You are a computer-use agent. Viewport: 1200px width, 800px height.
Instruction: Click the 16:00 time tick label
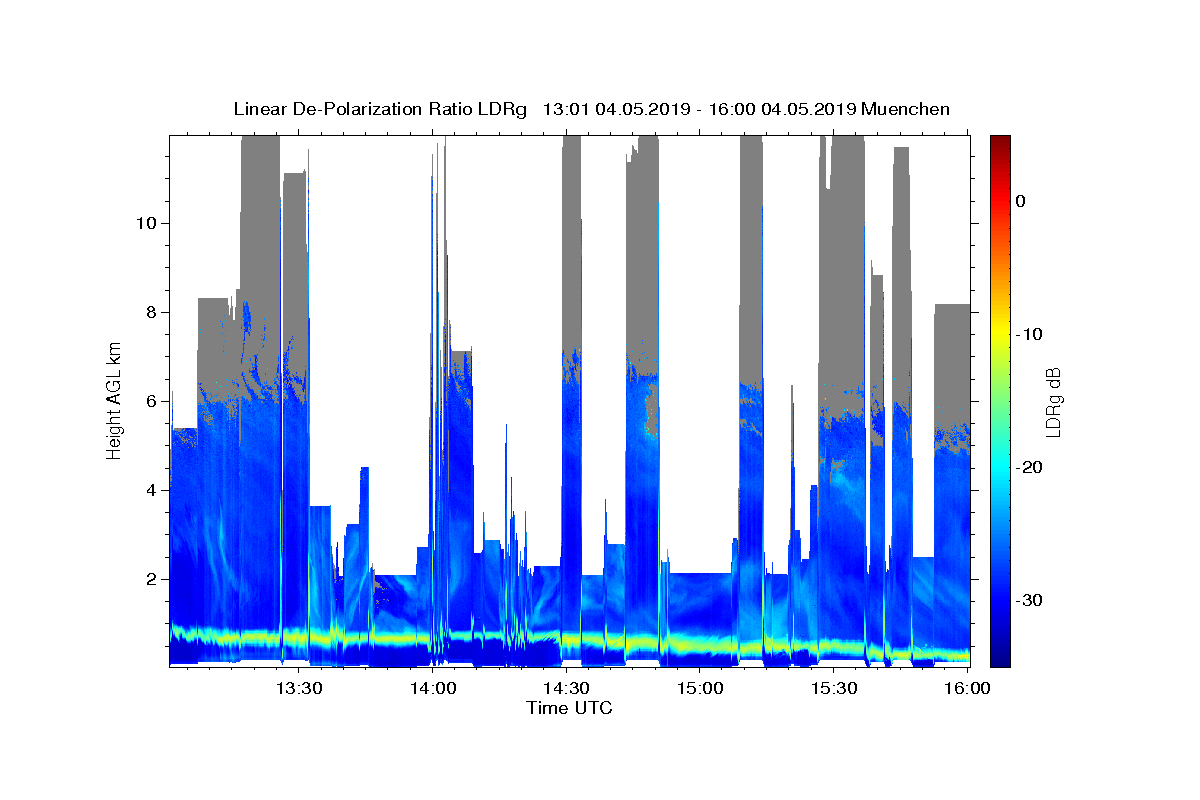[968, 688]
